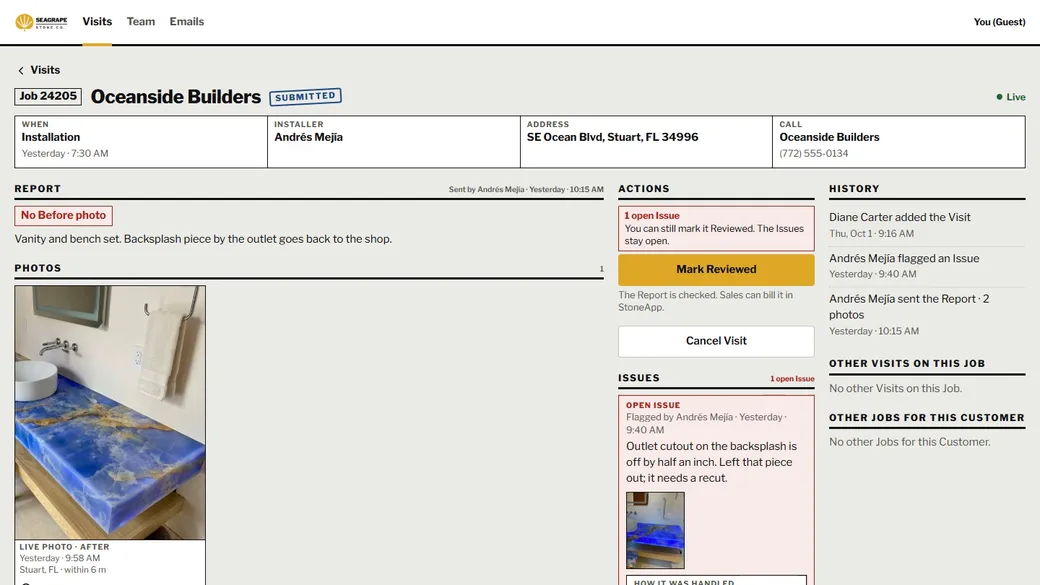Go to the Emails tab

point(186,22)
